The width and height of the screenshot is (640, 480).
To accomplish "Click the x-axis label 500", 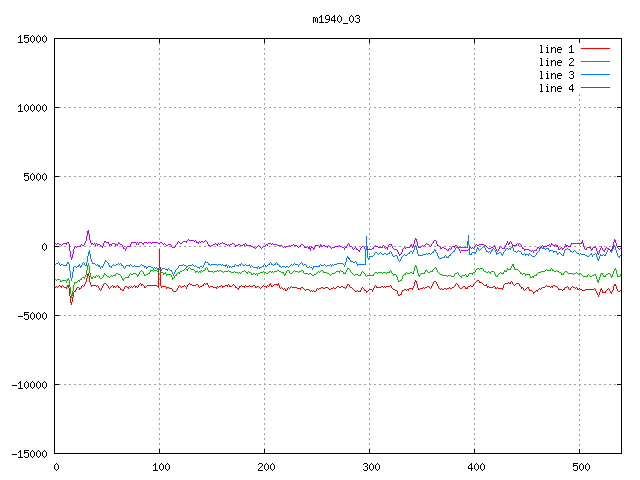I will (x=581, y=467).
